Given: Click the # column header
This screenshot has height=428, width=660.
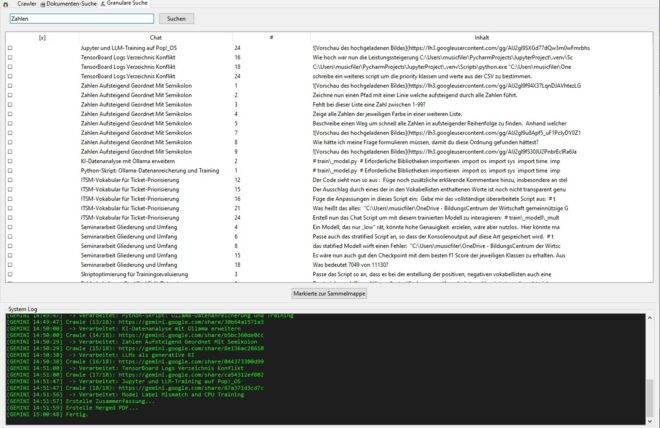Looking at the screenshot, I should point(270,37).
